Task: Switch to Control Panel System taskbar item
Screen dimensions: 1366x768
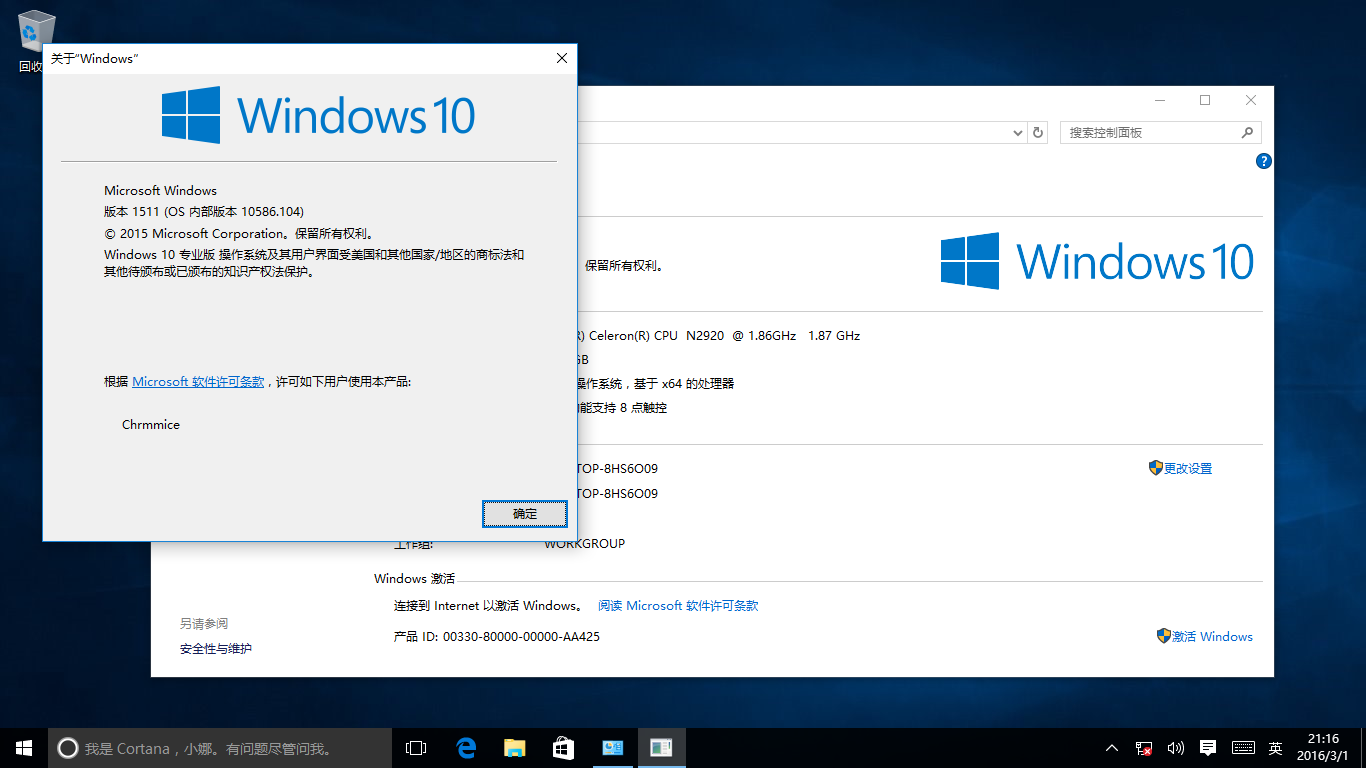Action: coord(612,748)
